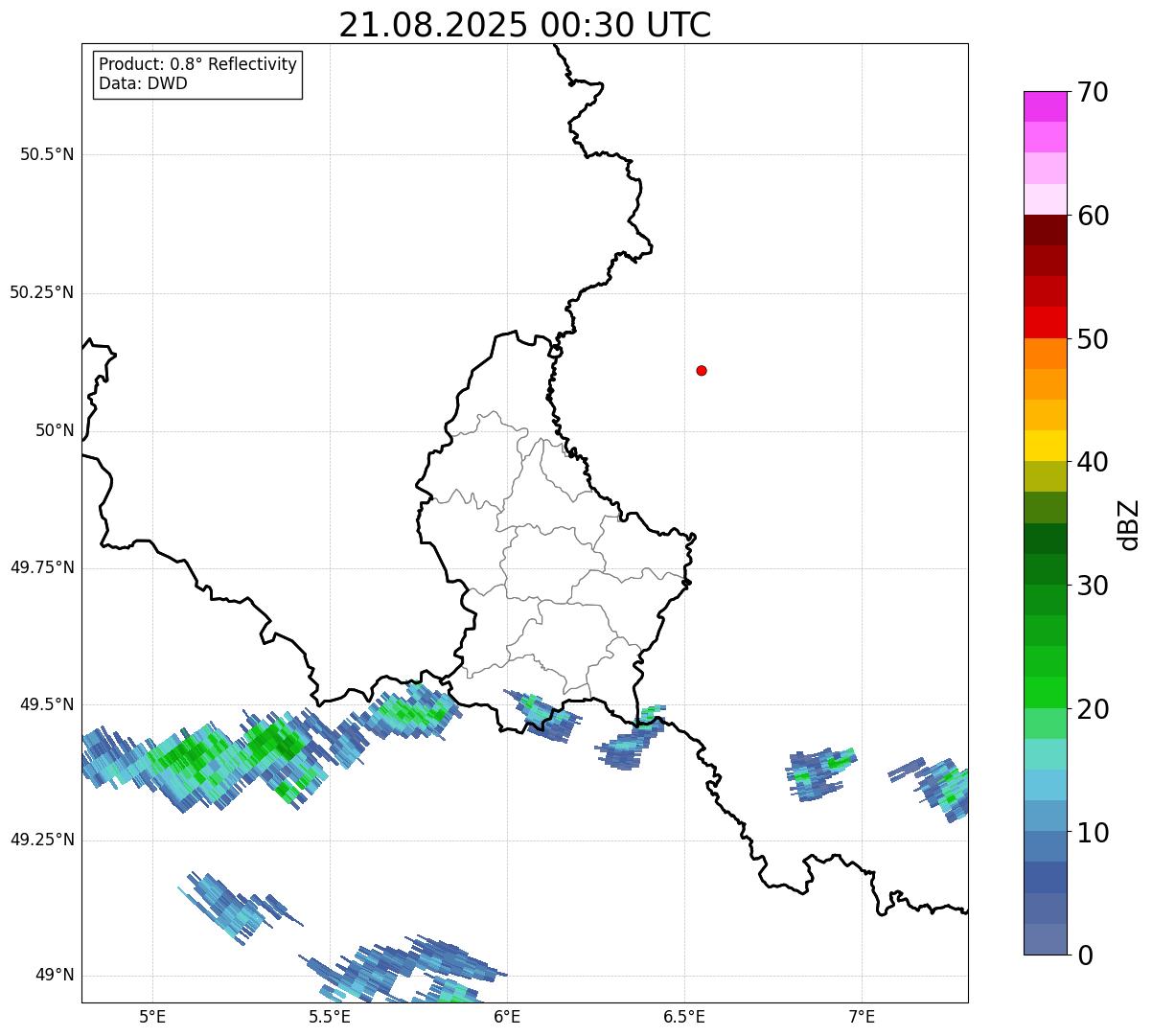Screen dimensions: 1152x1036
Task: Click the 'dBZ' colorbar label
Action: point(1129,524)
